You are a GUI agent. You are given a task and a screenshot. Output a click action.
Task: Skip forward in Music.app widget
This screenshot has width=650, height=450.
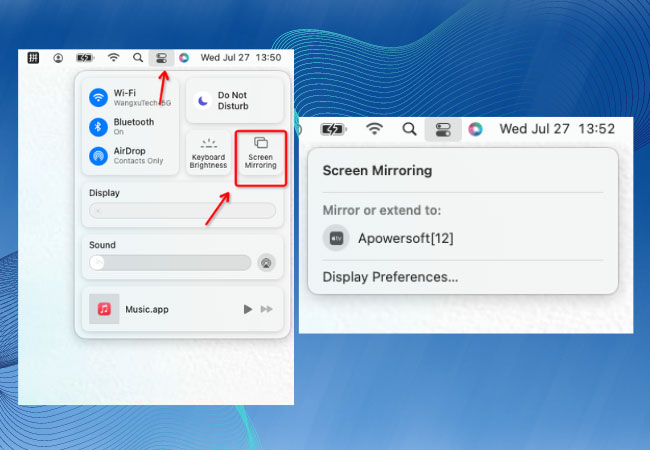coord(267,309)
